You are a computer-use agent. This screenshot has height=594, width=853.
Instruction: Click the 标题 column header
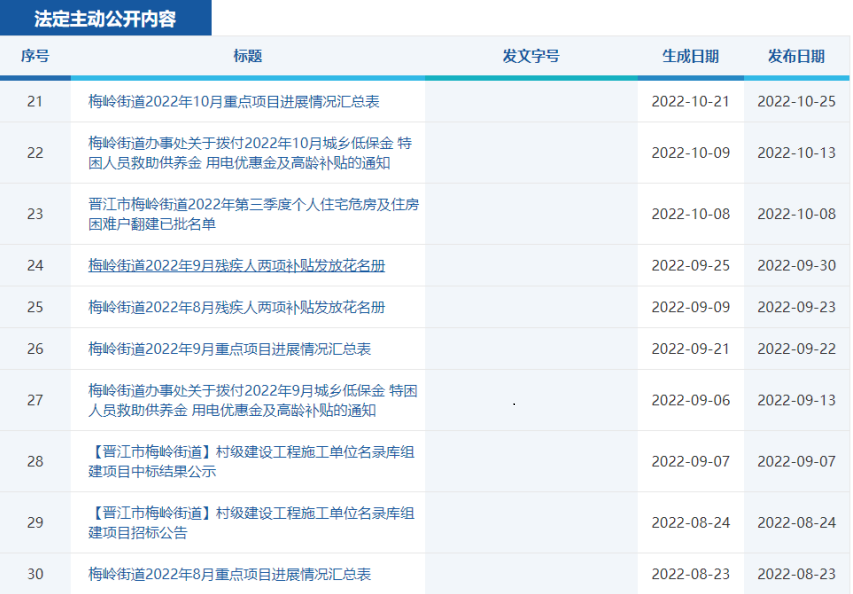[248, 57]
